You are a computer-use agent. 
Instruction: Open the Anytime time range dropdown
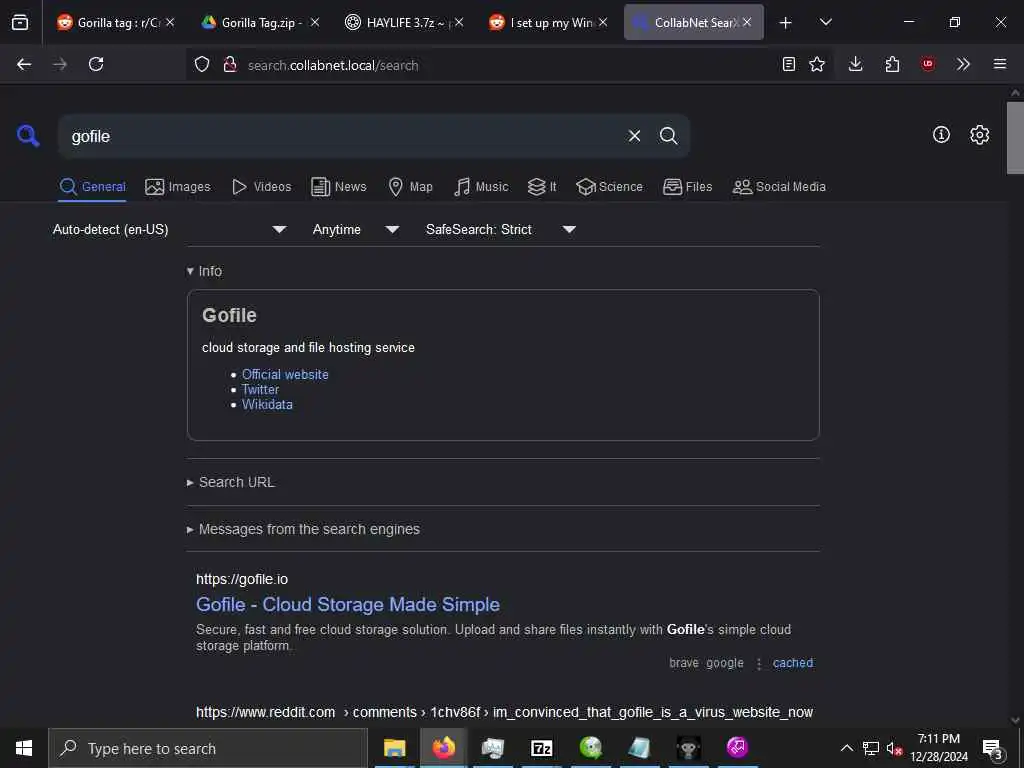point(355,229)
